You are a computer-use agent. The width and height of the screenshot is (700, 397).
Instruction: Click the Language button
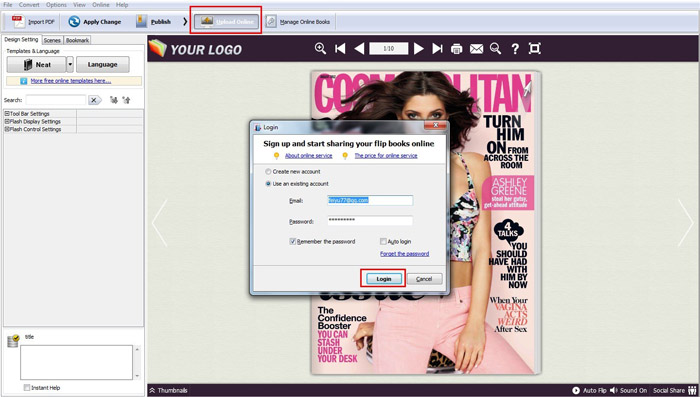(103, 64)
